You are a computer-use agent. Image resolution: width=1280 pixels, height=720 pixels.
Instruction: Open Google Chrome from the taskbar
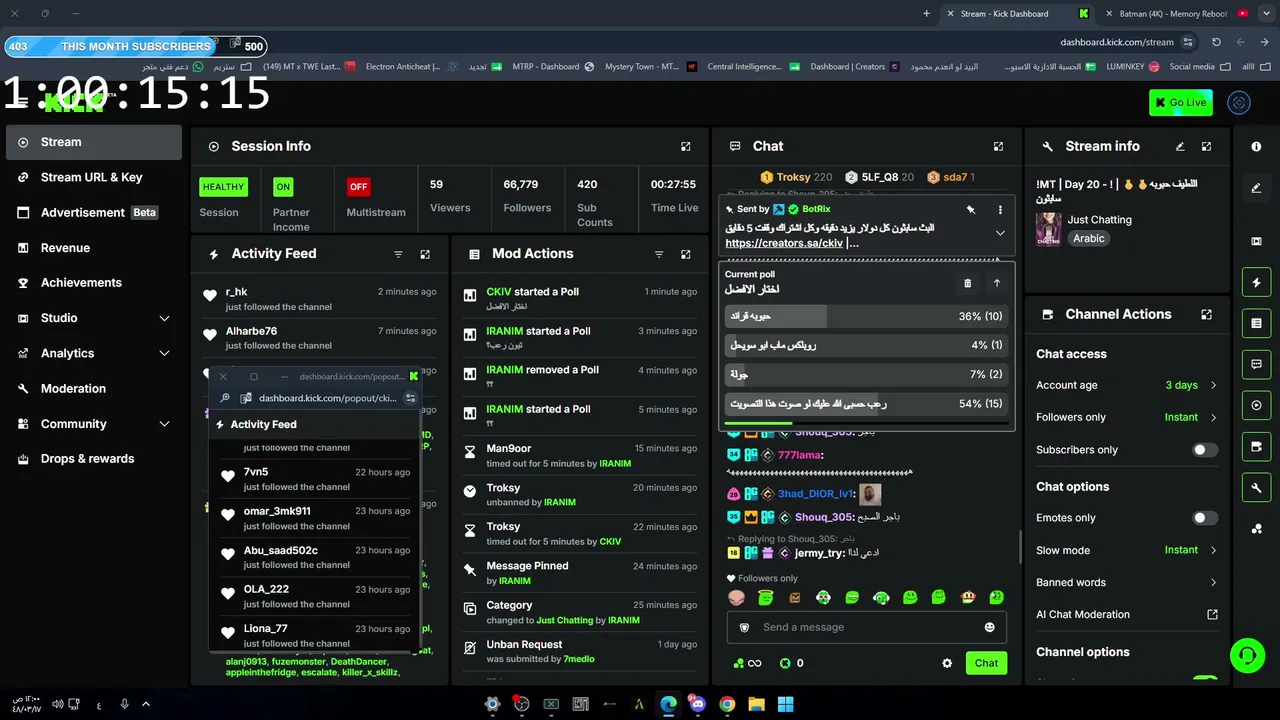click(x=727, y=704)
